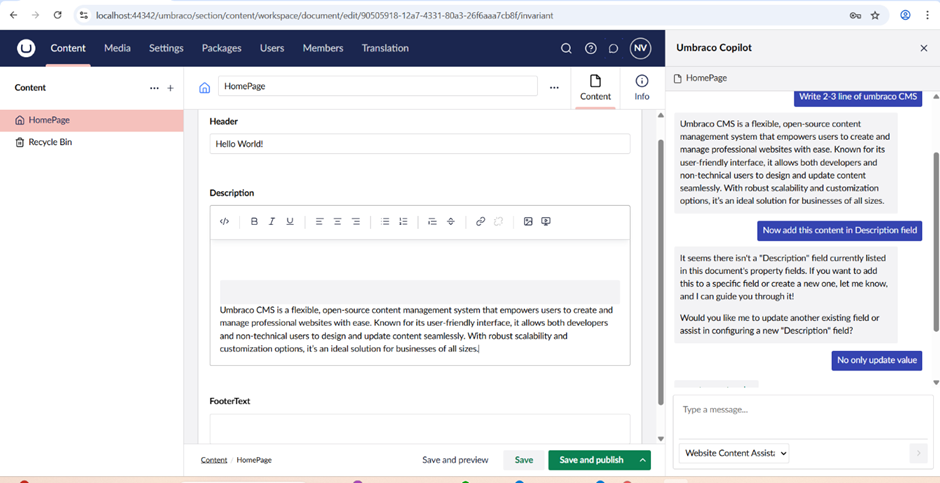This screenshot has width=940, height=483.
Task: Click the Header field Hello World!
Action: tap(420, 144)
